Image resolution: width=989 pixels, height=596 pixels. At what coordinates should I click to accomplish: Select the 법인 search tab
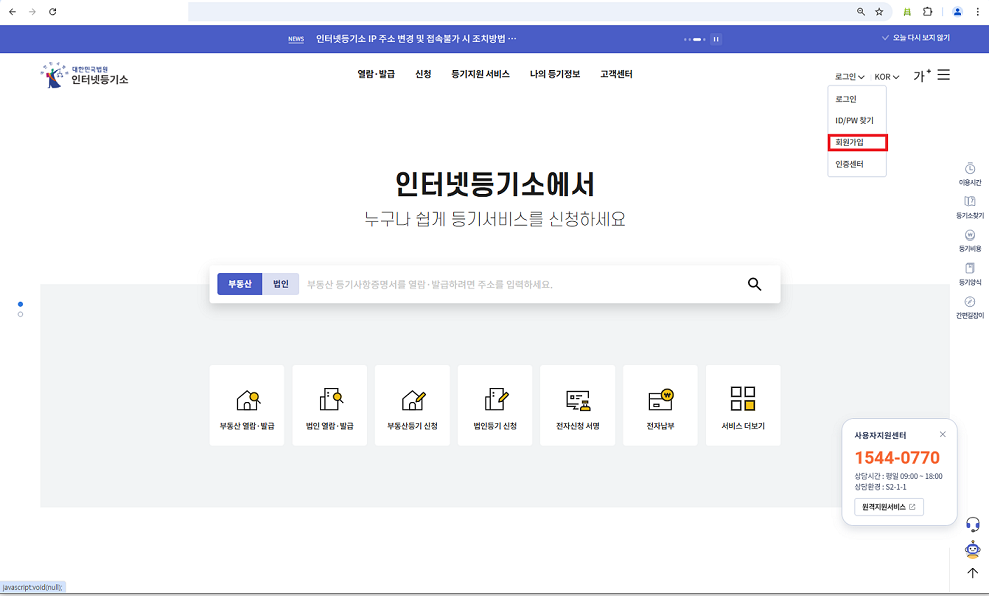point(281,284)
